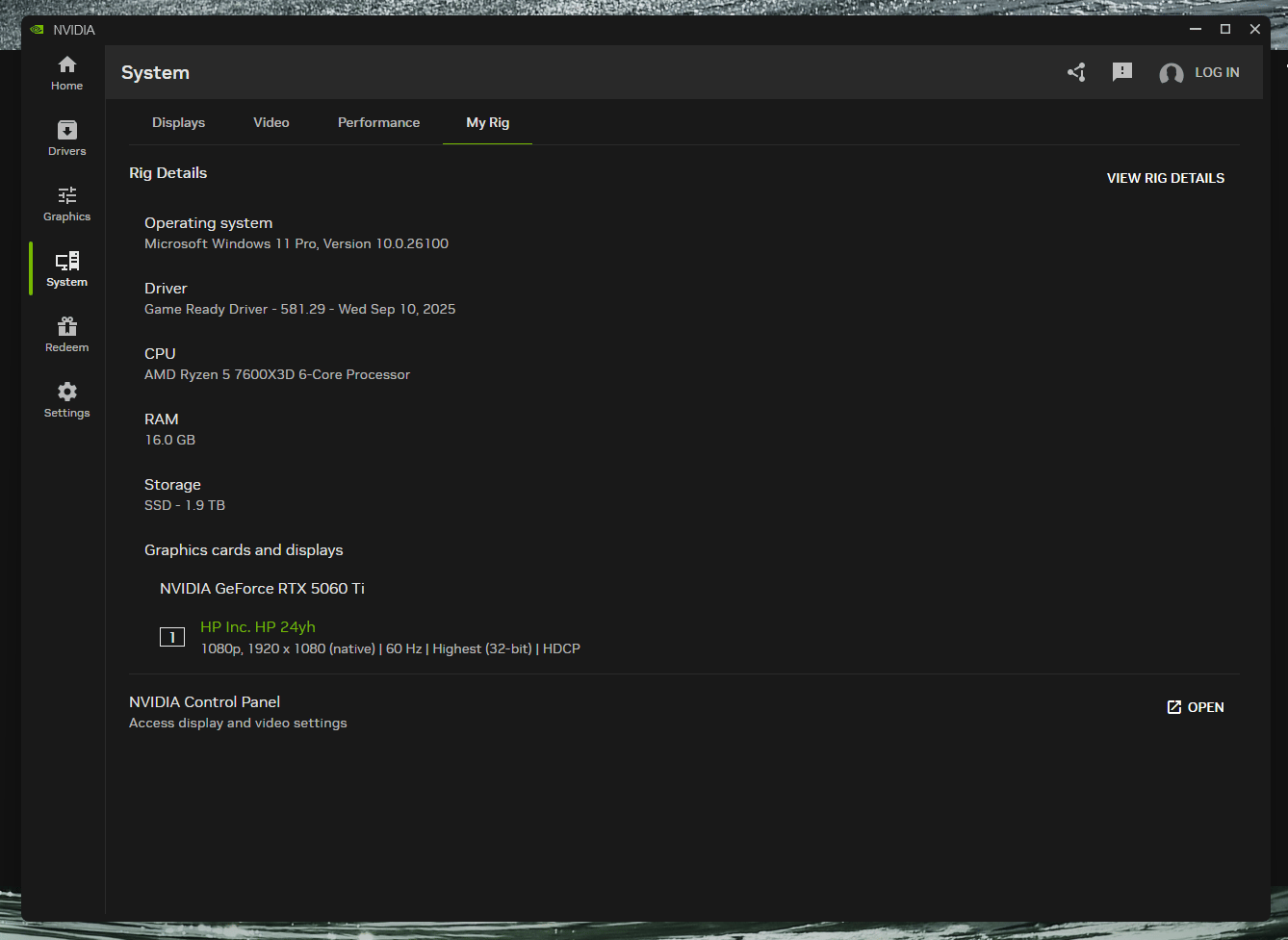Click the System page title
The height and width of the screenshot is (940, 1288).
[x=155, y=72]
